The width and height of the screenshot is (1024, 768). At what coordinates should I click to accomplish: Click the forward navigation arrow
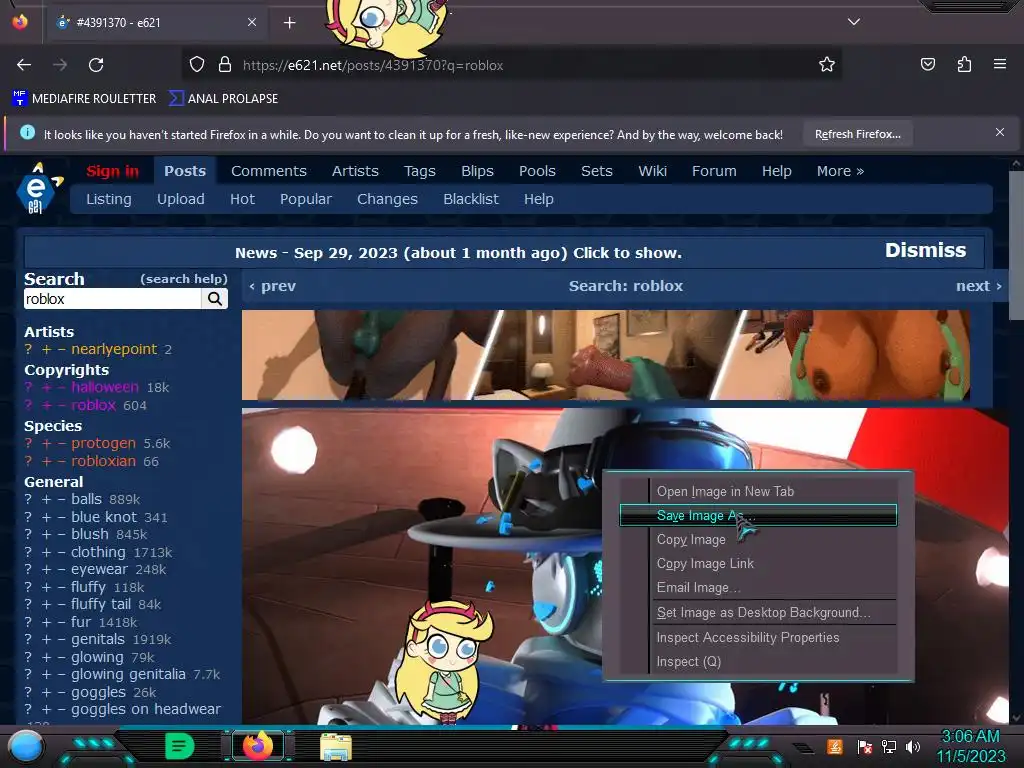60,65
